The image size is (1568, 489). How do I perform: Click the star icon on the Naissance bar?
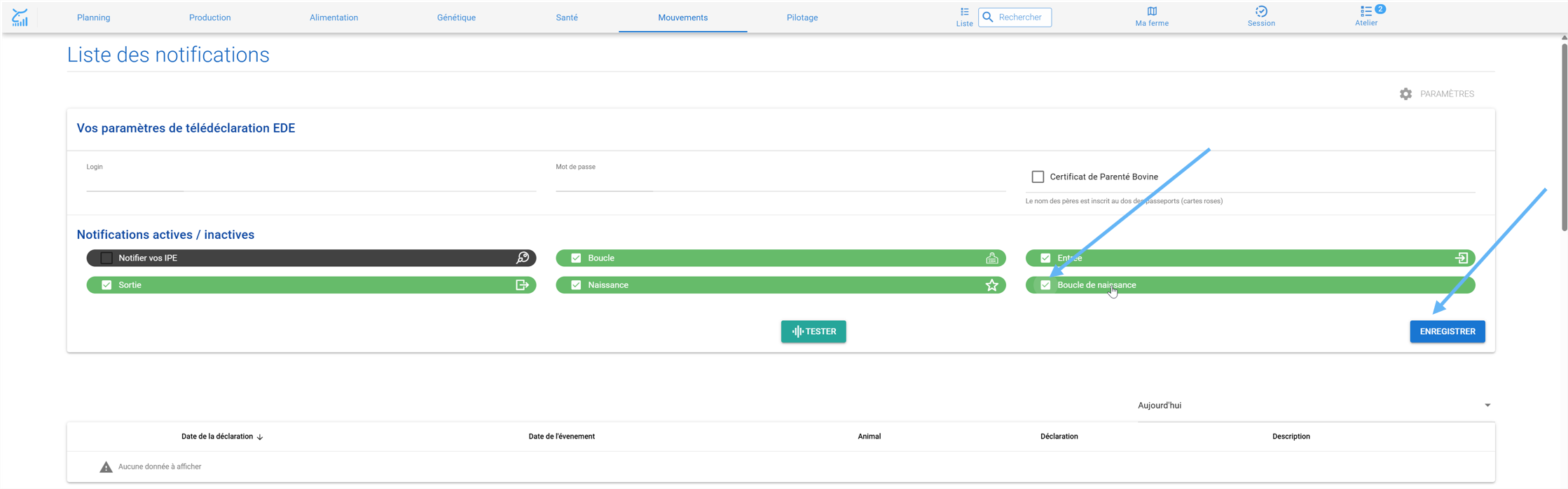click(x=992, y=285)
